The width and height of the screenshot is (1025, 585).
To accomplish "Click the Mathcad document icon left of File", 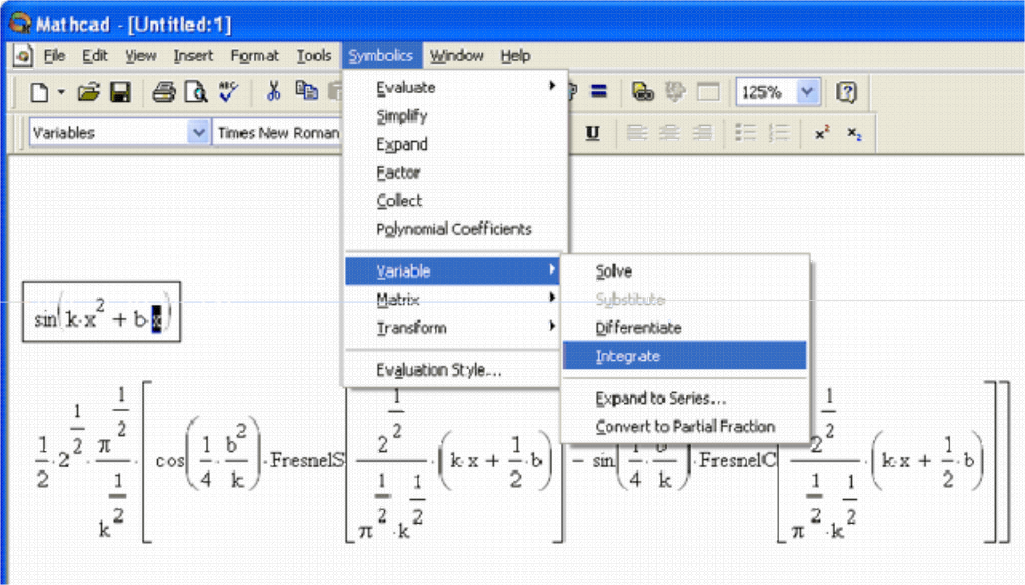I will click(x=23, y=56).
